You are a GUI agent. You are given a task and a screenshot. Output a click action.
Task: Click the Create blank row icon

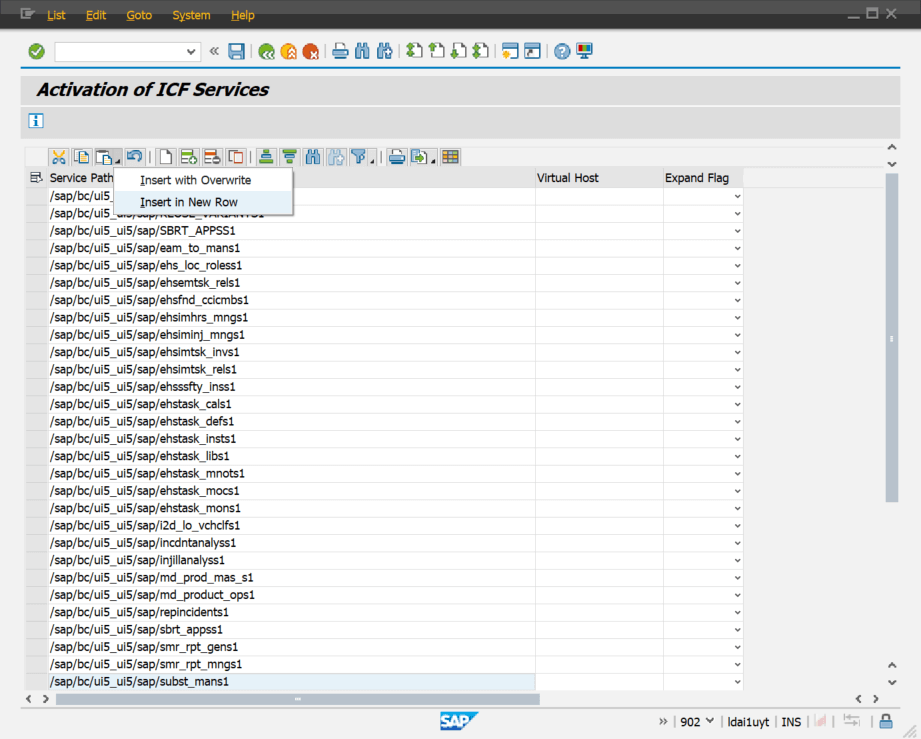[166, 157]
